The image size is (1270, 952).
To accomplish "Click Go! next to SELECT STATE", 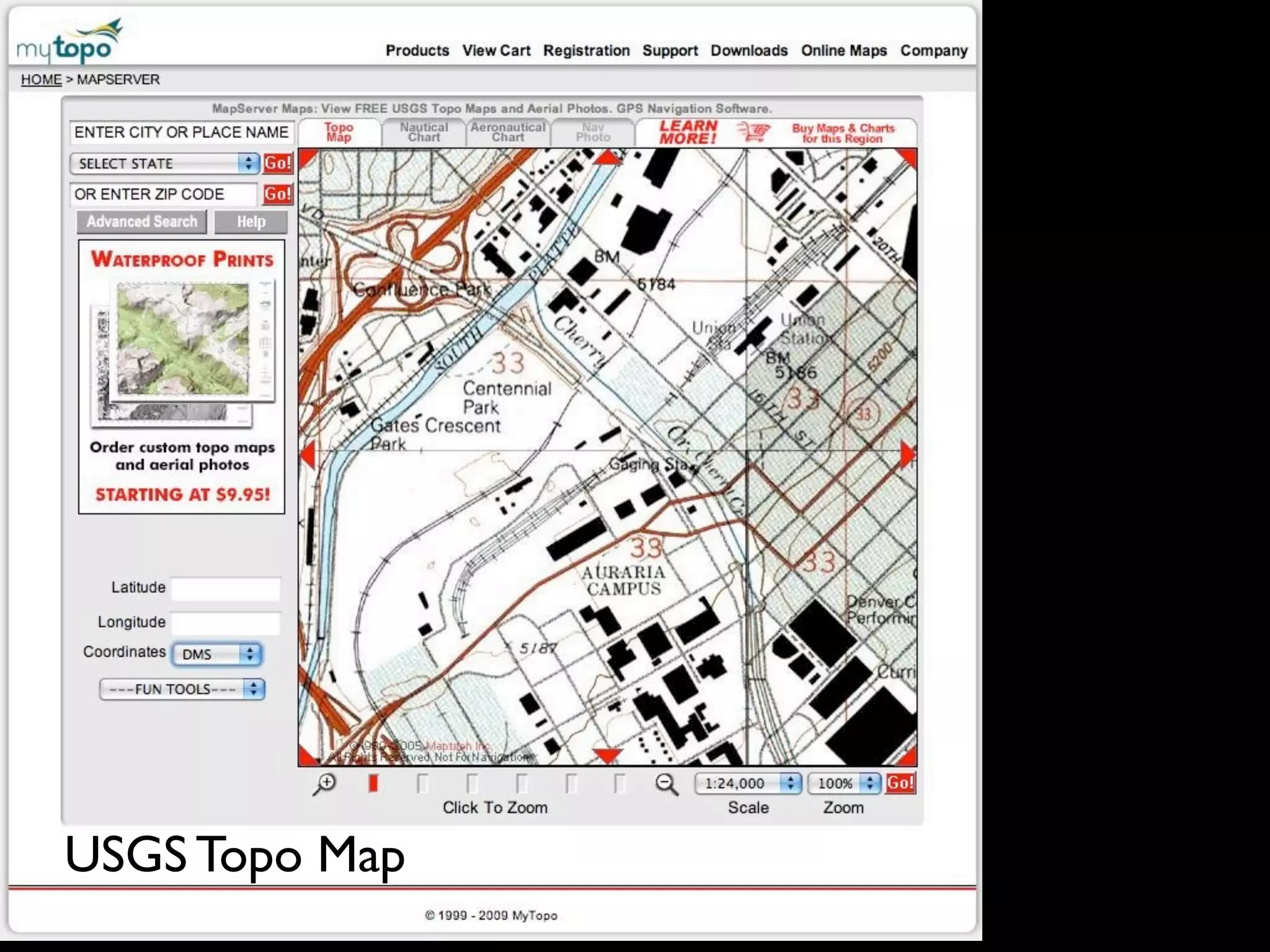I will tap(277, 163).
